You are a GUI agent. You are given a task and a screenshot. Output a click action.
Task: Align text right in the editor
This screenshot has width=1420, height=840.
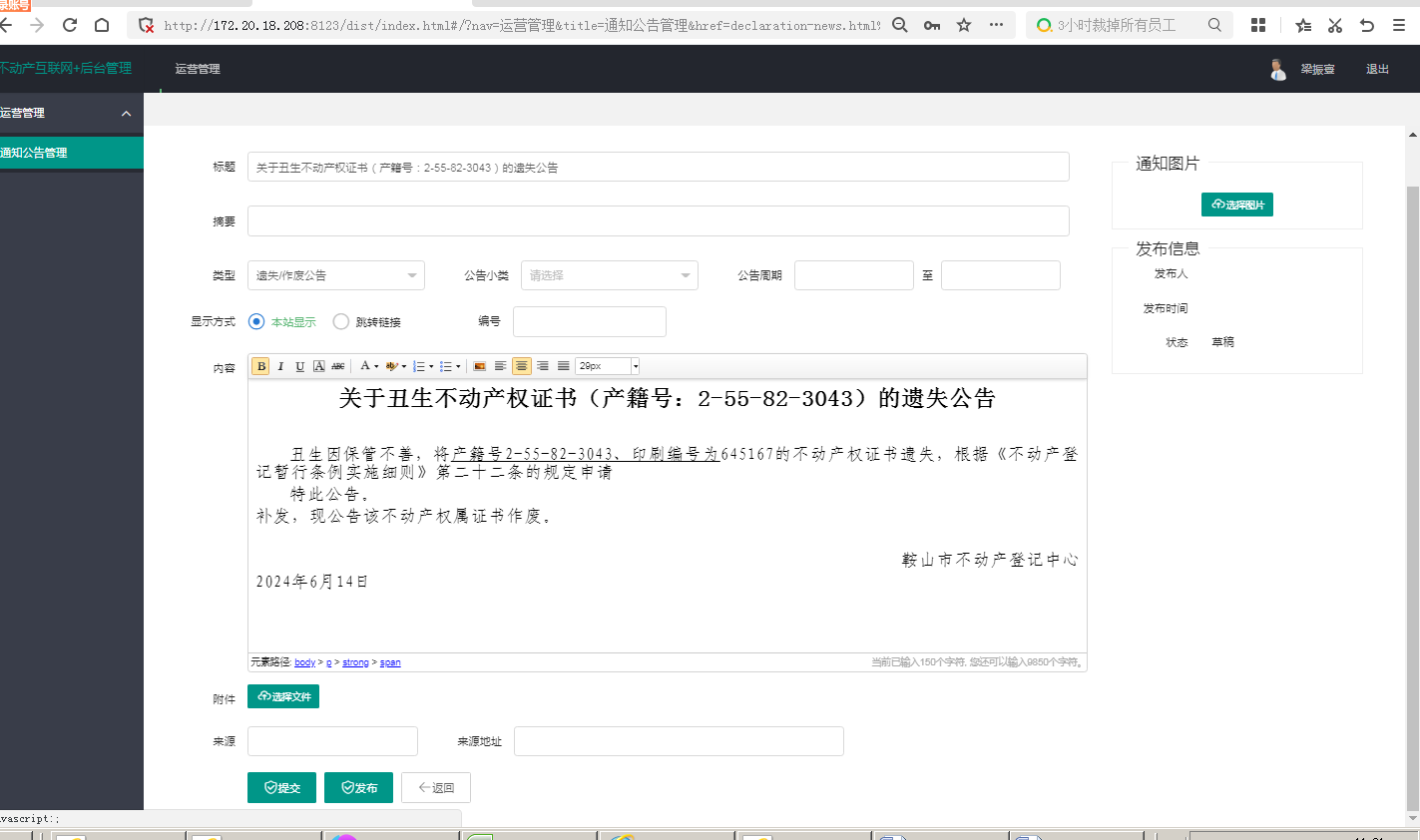(542, 366)
